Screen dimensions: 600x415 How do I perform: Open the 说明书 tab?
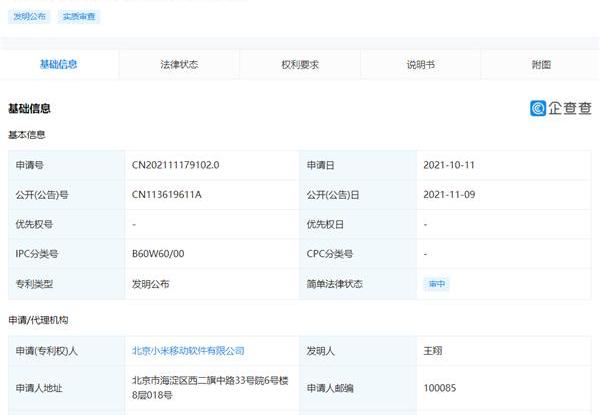(421, 64)
